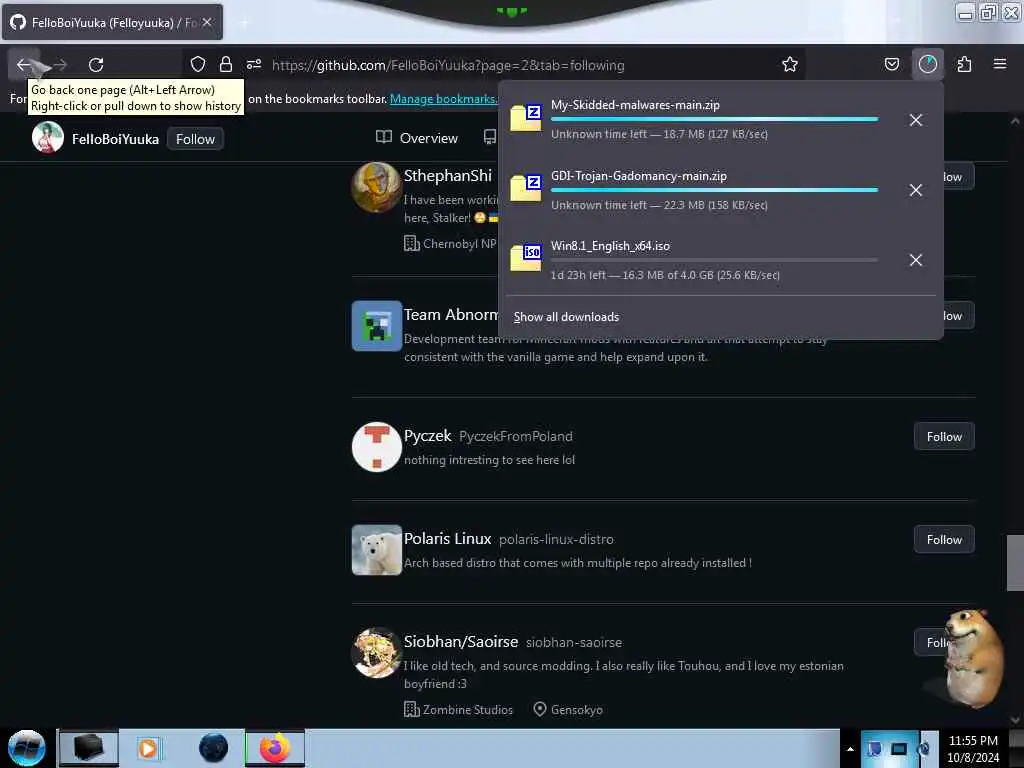Click Zombine Studios organization text

tap(468, 710)
